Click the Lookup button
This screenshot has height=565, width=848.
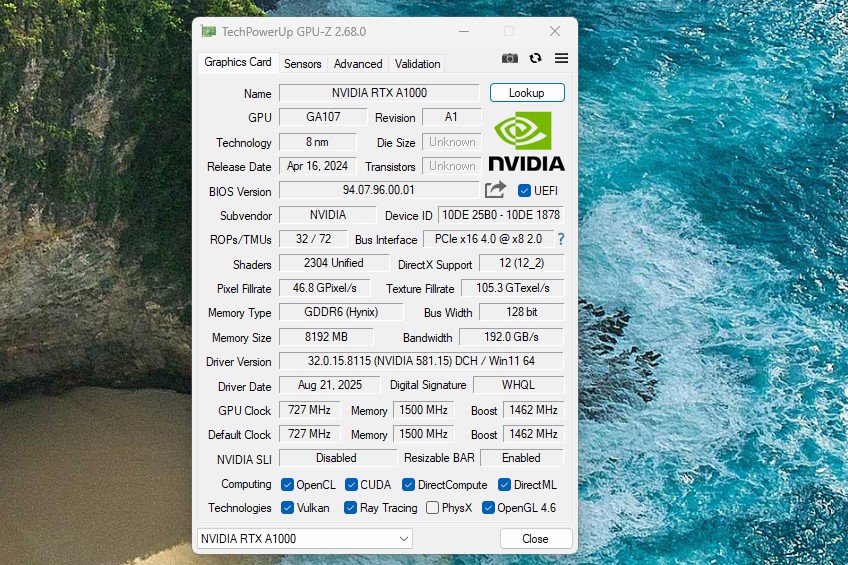pyautogui.click(x=527, y=93)
